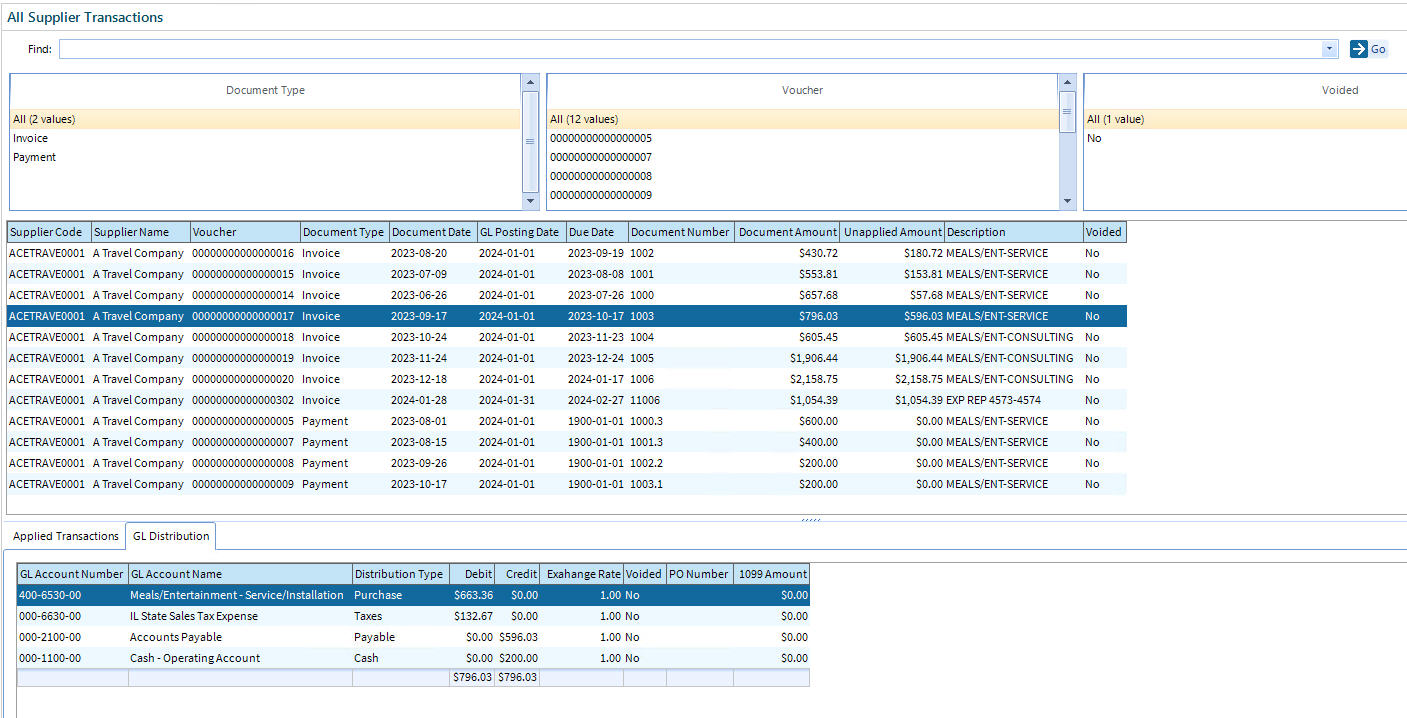Sort by Document Date column header
The height and width of the screenshot is (718, 1407).
432,232
